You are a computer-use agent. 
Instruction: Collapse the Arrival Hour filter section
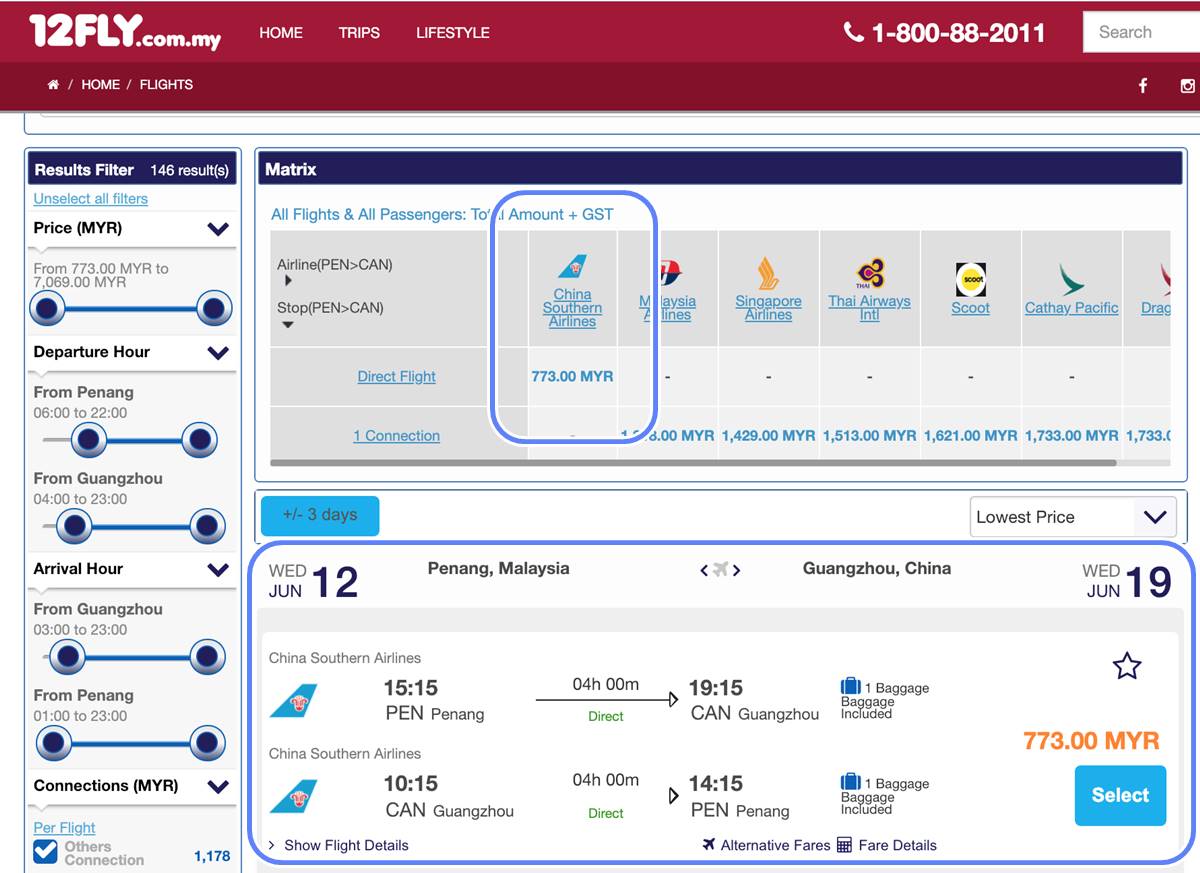point(218,570)
